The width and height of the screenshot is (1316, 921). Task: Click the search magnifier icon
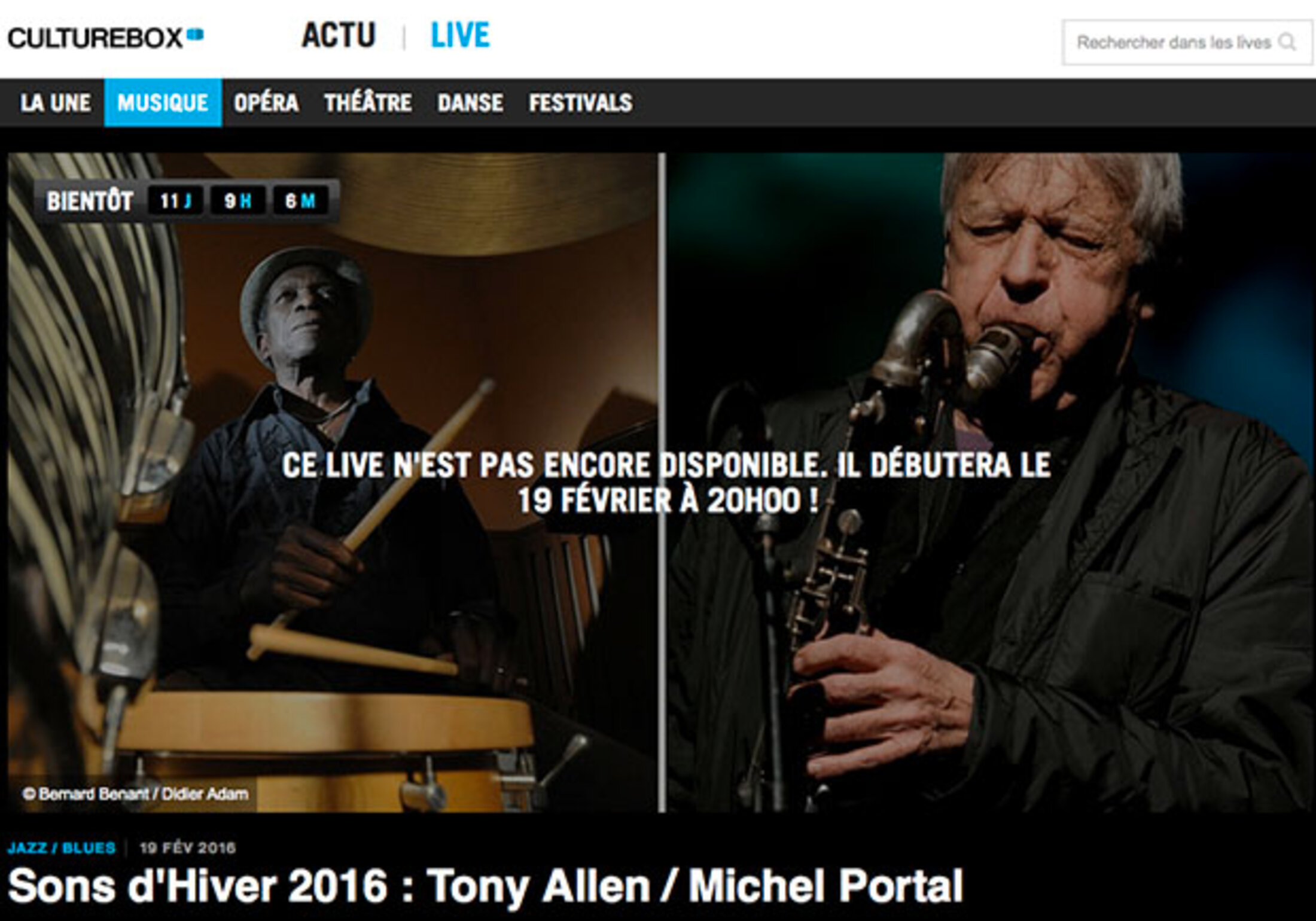coord(1286,42)
